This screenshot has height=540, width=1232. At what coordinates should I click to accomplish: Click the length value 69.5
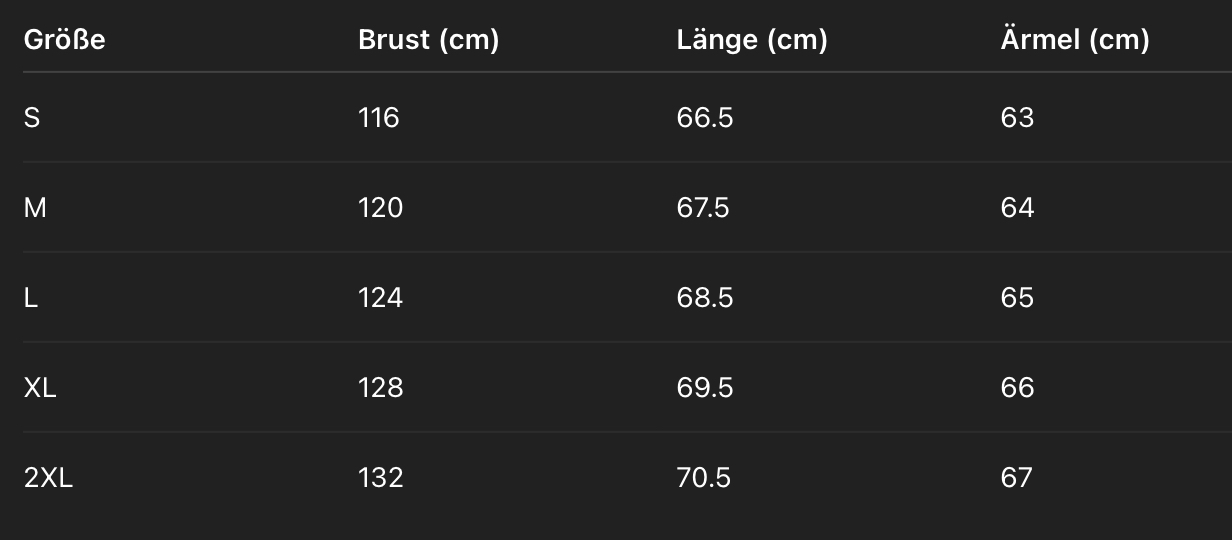pos(705,388)
